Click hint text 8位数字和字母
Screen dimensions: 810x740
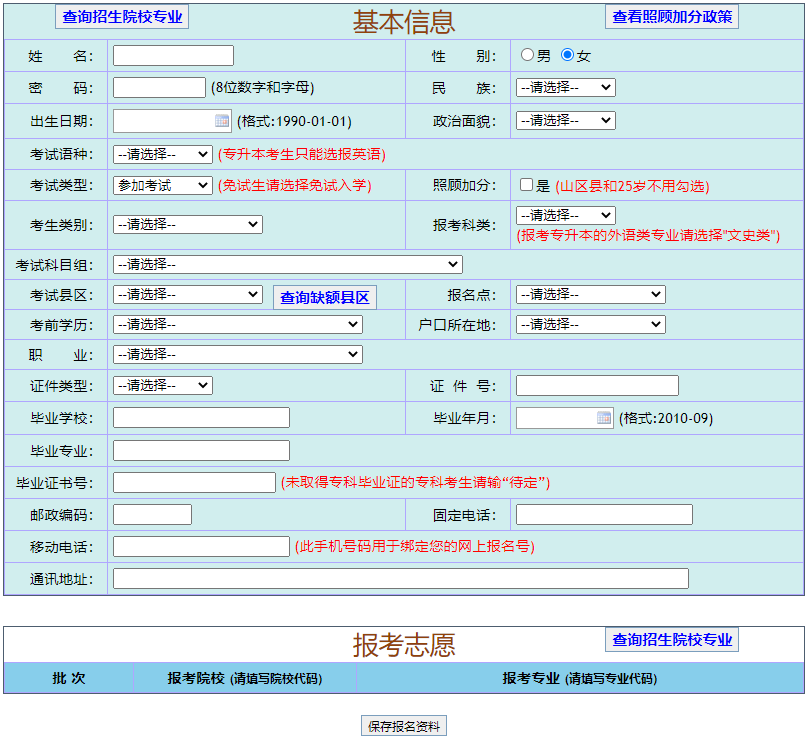262,87
